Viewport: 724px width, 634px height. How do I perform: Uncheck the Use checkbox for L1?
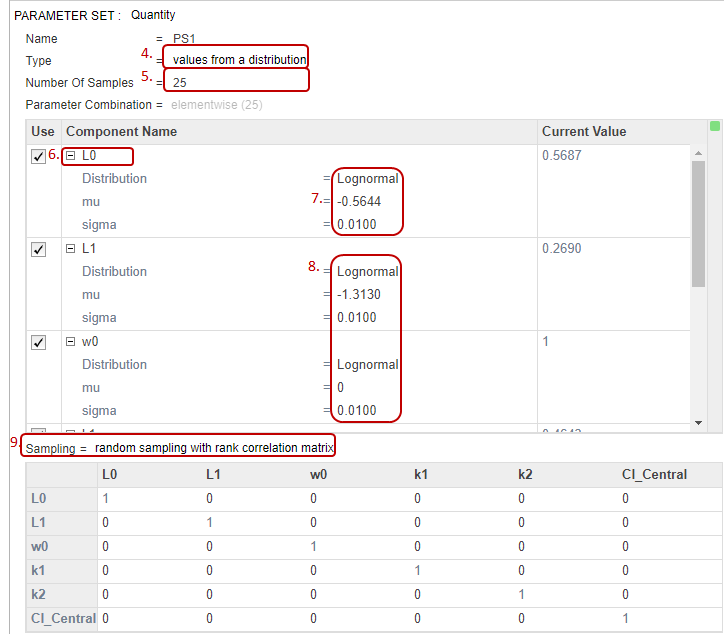(38, 249)
